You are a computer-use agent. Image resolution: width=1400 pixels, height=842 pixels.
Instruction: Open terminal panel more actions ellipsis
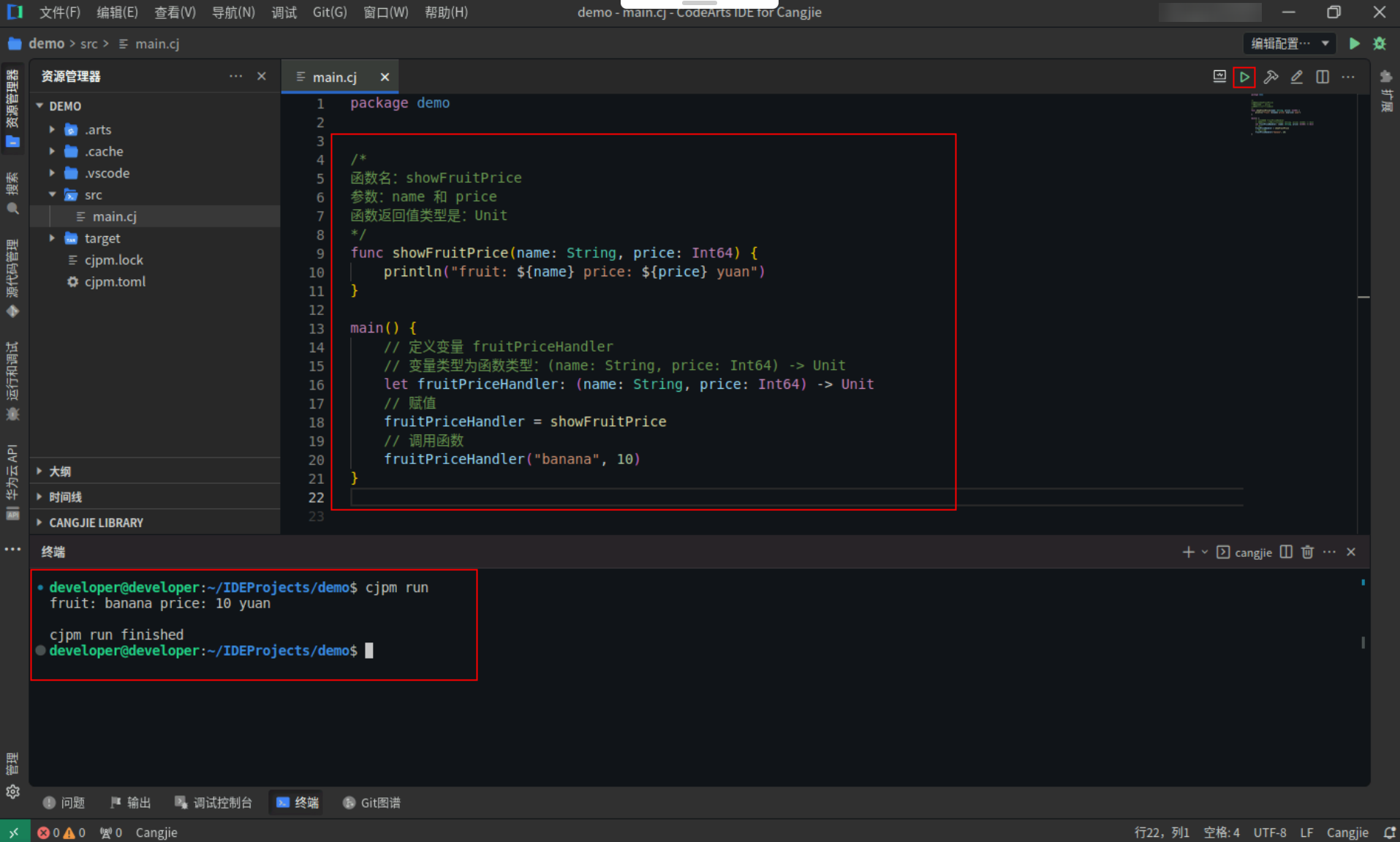pyautogui.click(x=1329, y=552)
